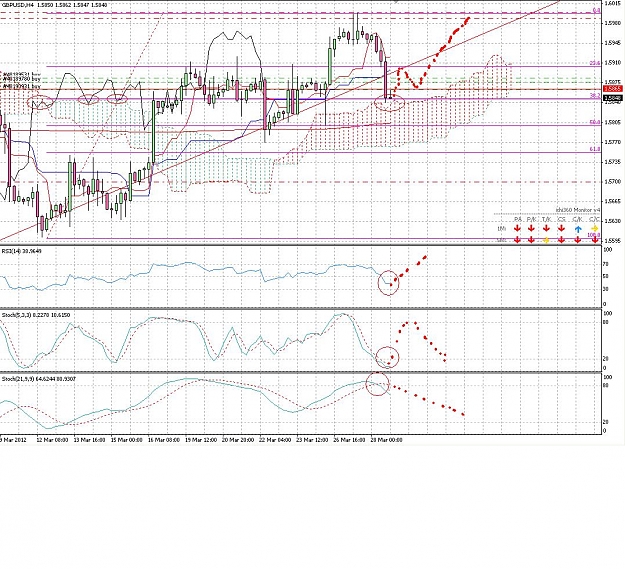Click the 100.0 Fibonacci level label

(x=594, y=235)
